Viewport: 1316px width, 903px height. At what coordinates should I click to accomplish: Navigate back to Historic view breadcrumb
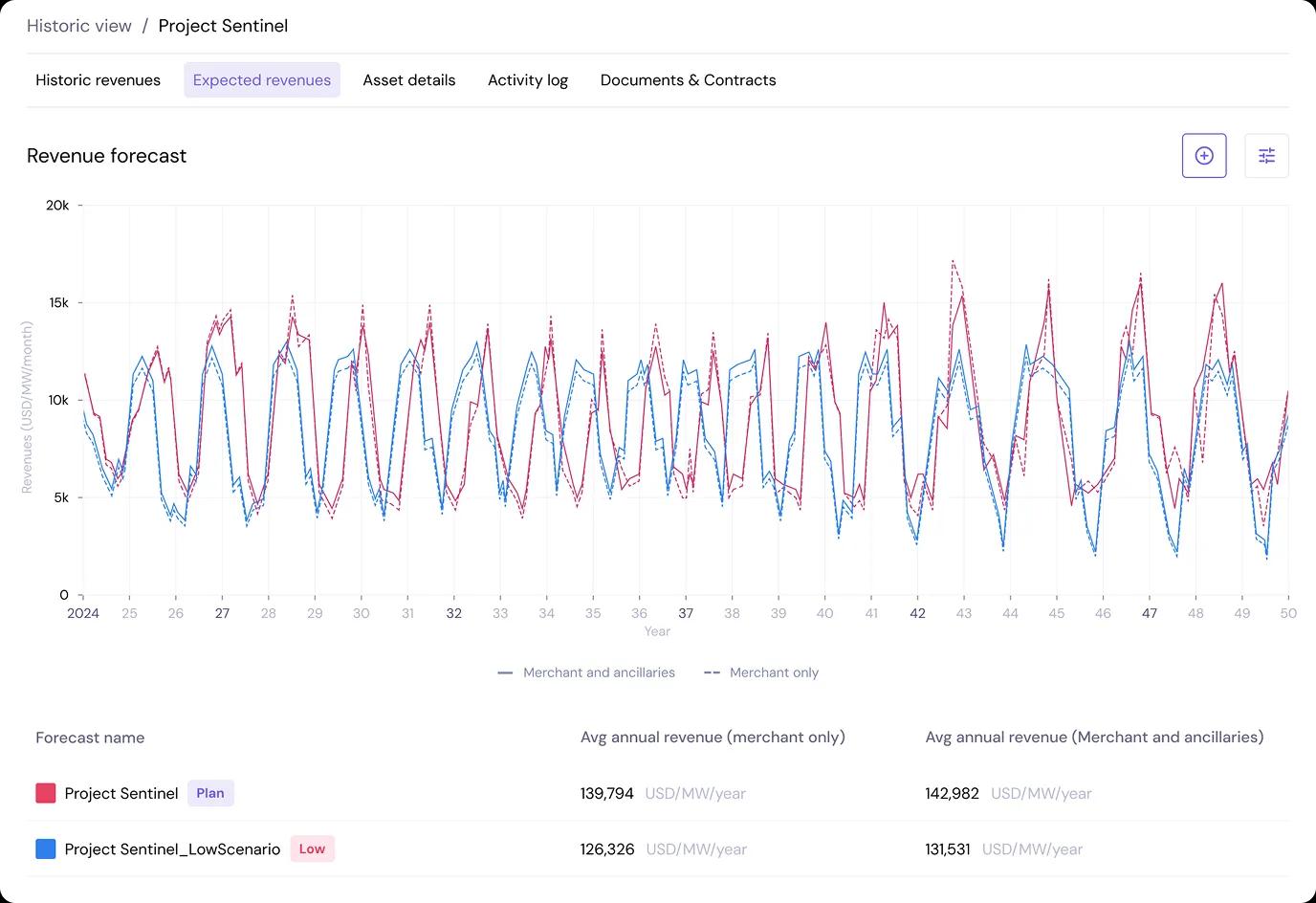click(x=79, y=26)
